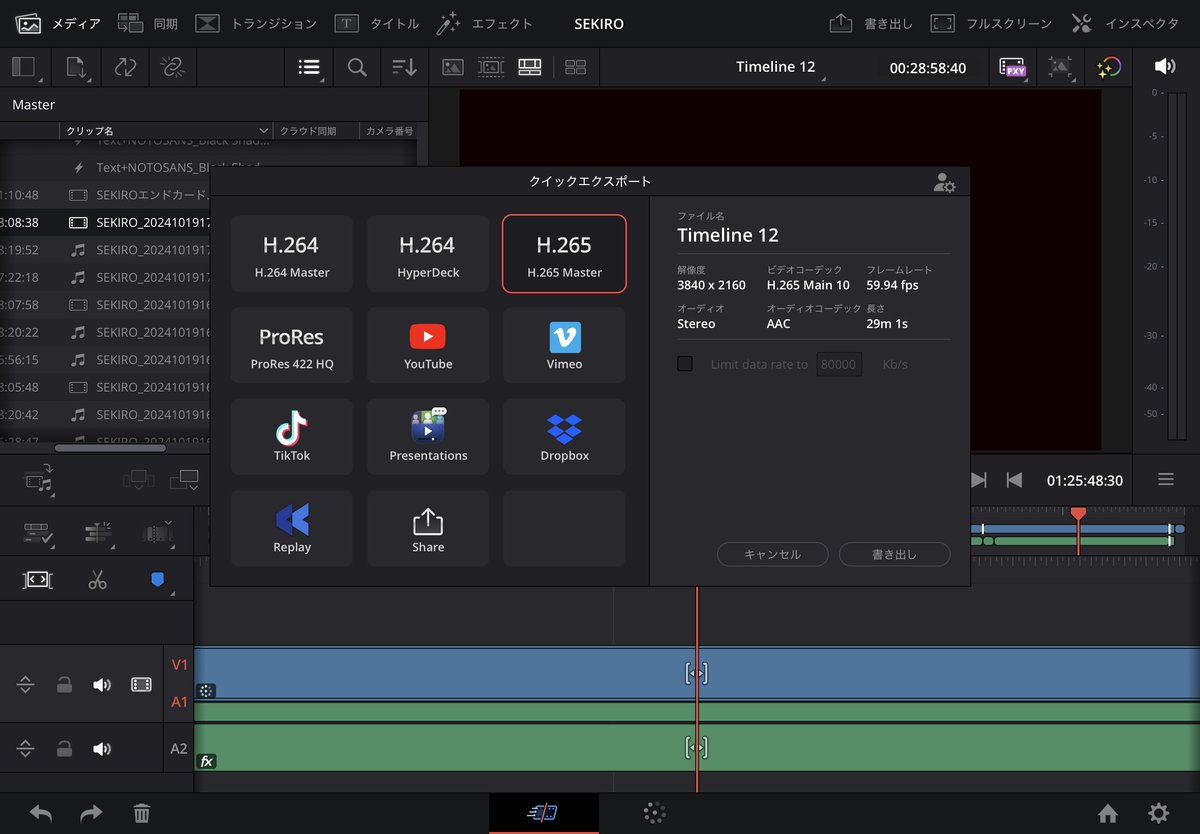Open the snapping options dropdown icon

99,533
